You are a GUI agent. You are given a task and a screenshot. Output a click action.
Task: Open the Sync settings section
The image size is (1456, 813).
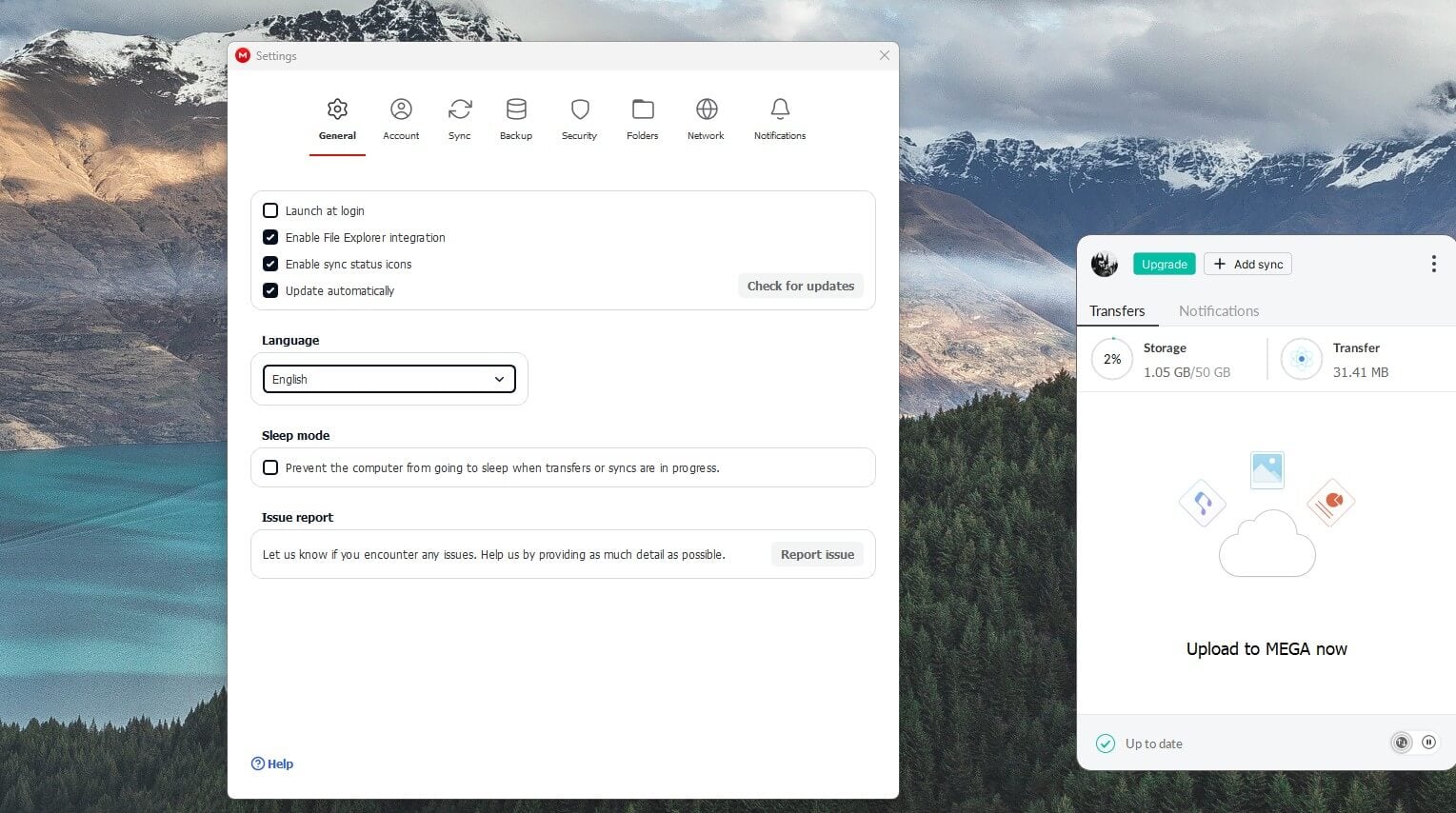(x=460, y=118)
